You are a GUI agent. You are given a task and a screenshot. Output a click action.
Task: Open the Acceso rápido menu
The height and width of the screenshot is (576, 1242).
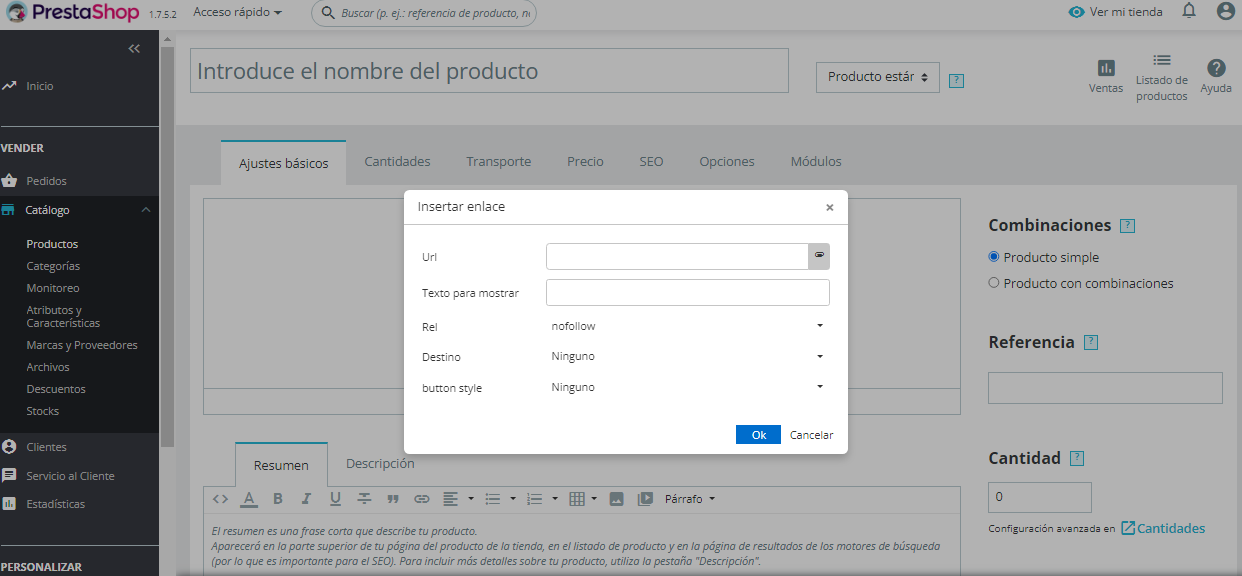pyautogui.click(x=237, y=12)
